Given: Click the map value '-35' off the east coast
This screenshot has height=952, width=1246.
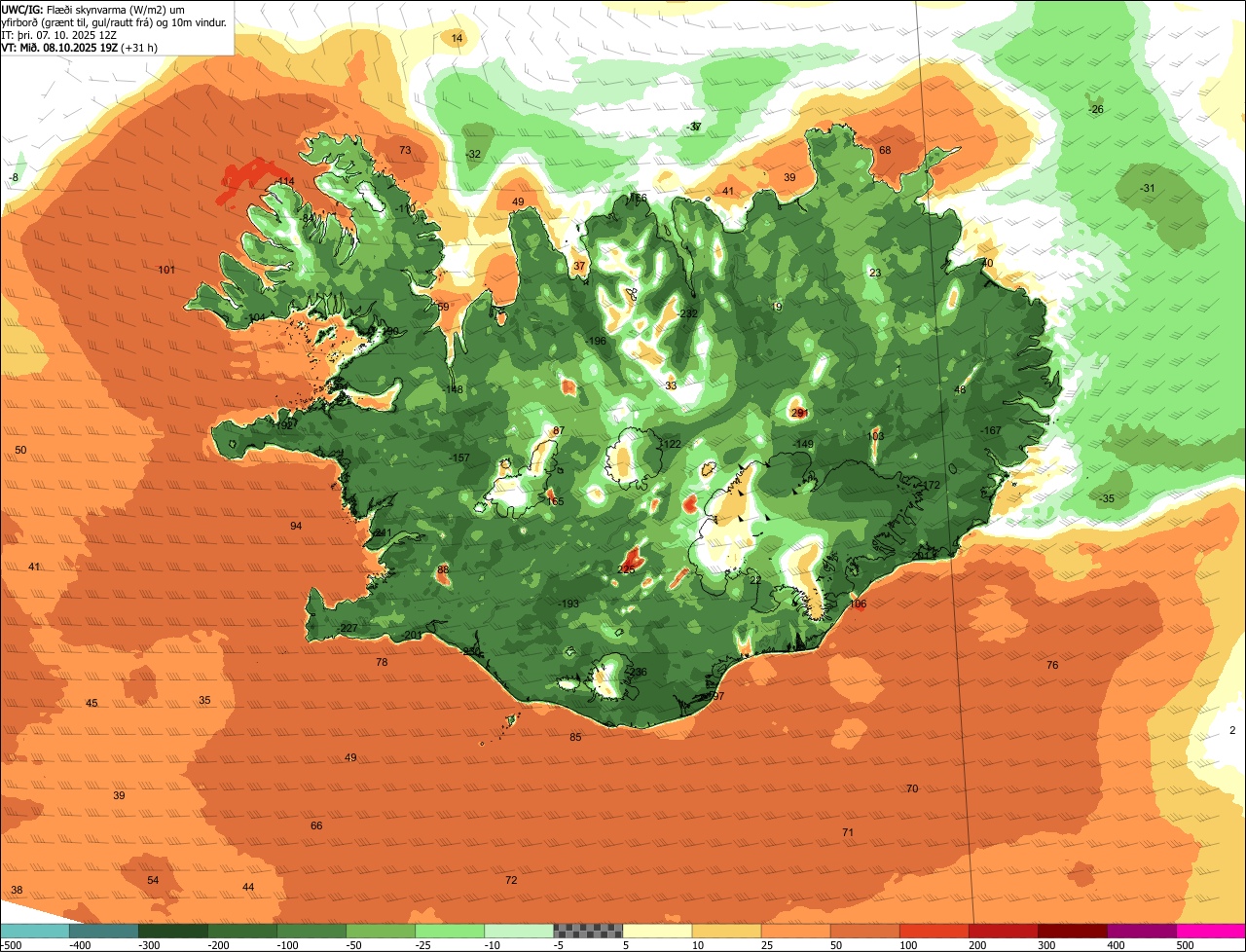Looking at the screenshot, I should (x=1106, y=498).
